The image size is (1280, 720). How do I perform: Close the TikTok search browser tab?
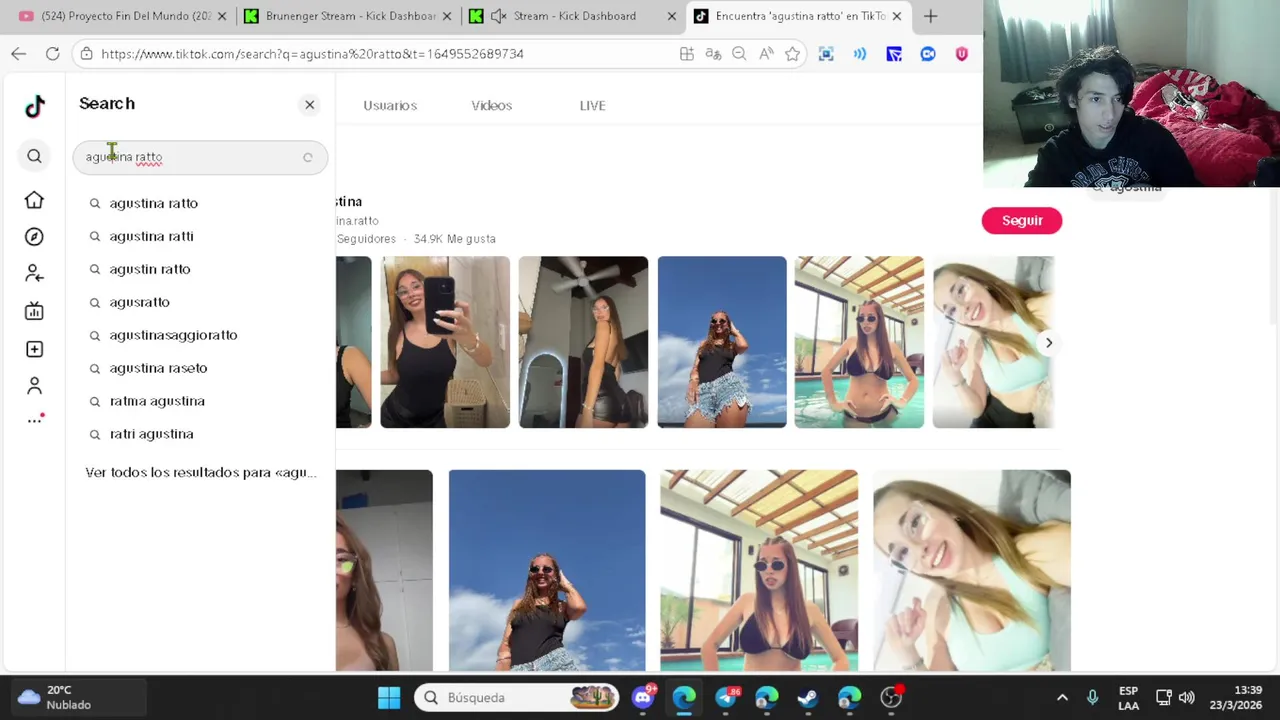click(897, 16)
